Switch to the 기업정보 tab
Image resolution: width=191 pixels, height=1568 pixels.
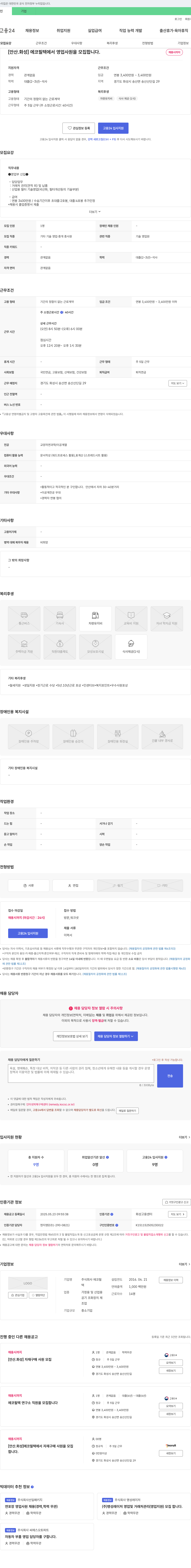[183, 43]
